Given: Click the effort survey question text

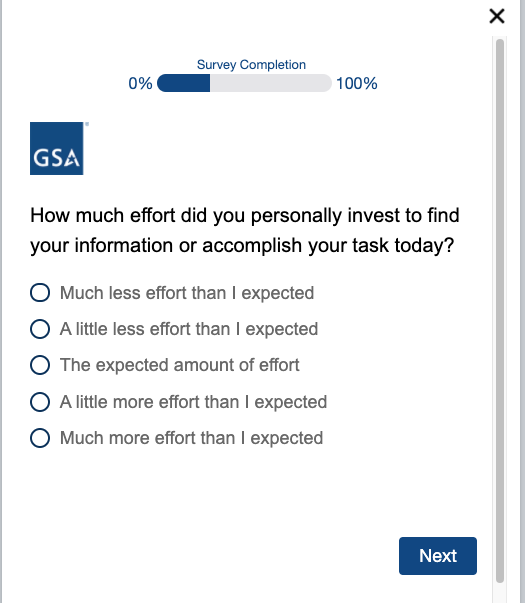Looking at the screenshot, I should pyautogui.click(x=245, y=230).
